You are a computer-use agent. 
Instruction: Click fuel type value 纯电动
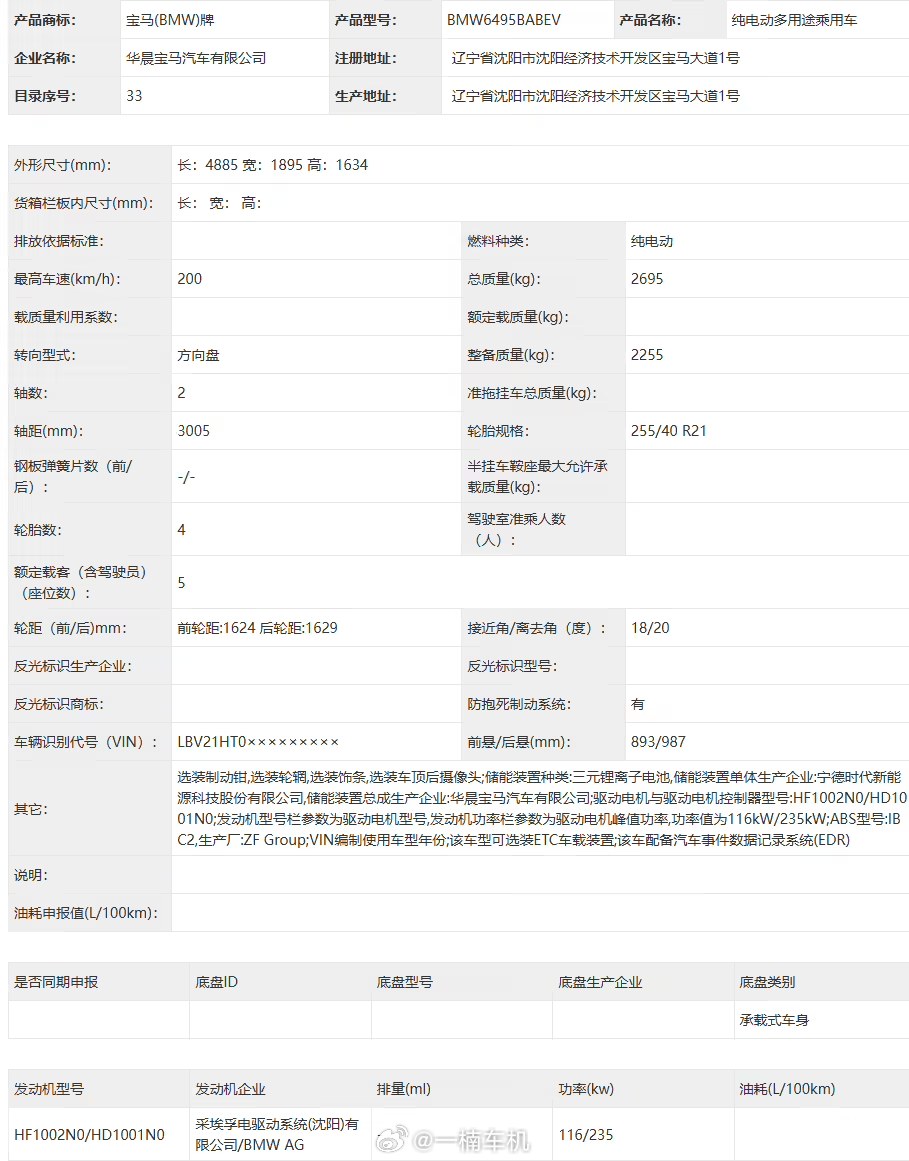click(x=651, y=241)
